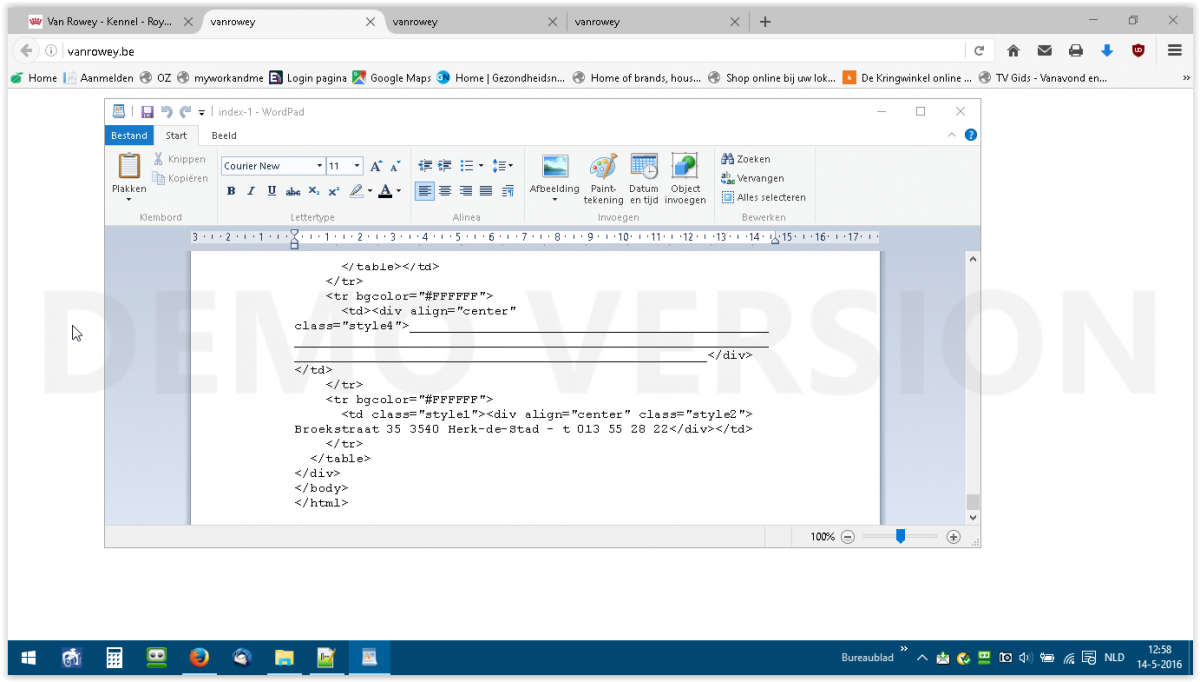
Task: Toggle Strikethrough formatting
Action: tap(293, 191)
